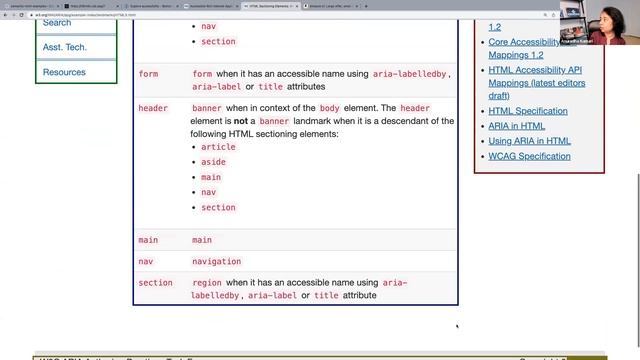Open a new browser tab with plus icon

pyautogui.click(x=366, y=6)
